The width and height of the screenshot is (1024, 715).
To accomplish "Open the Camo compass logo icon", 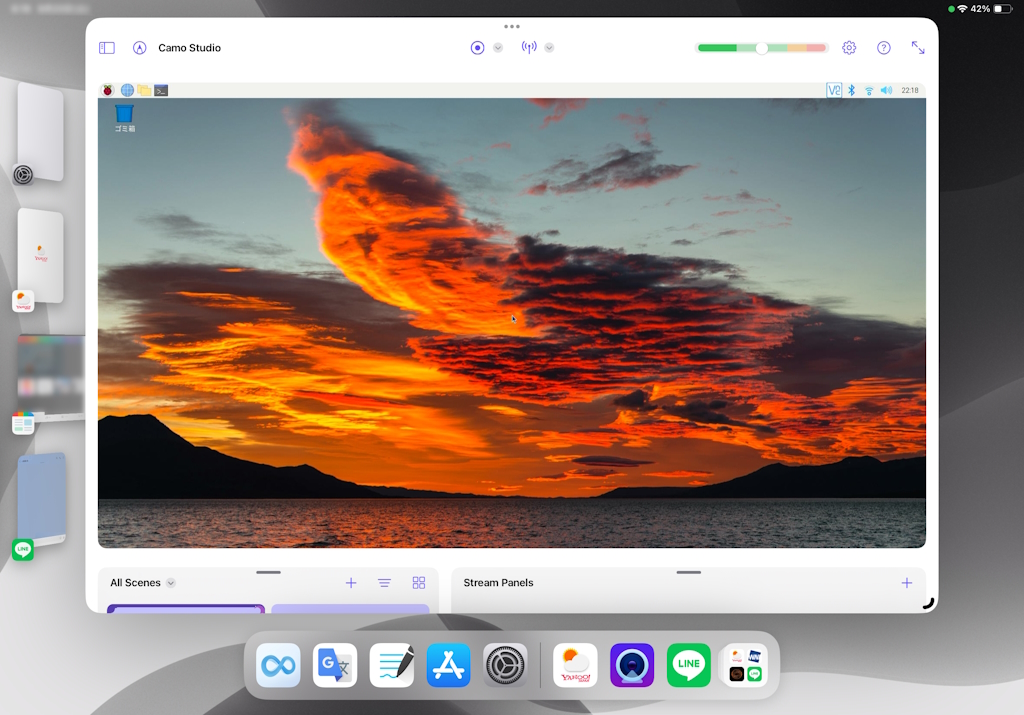I will tap(139, 48).
